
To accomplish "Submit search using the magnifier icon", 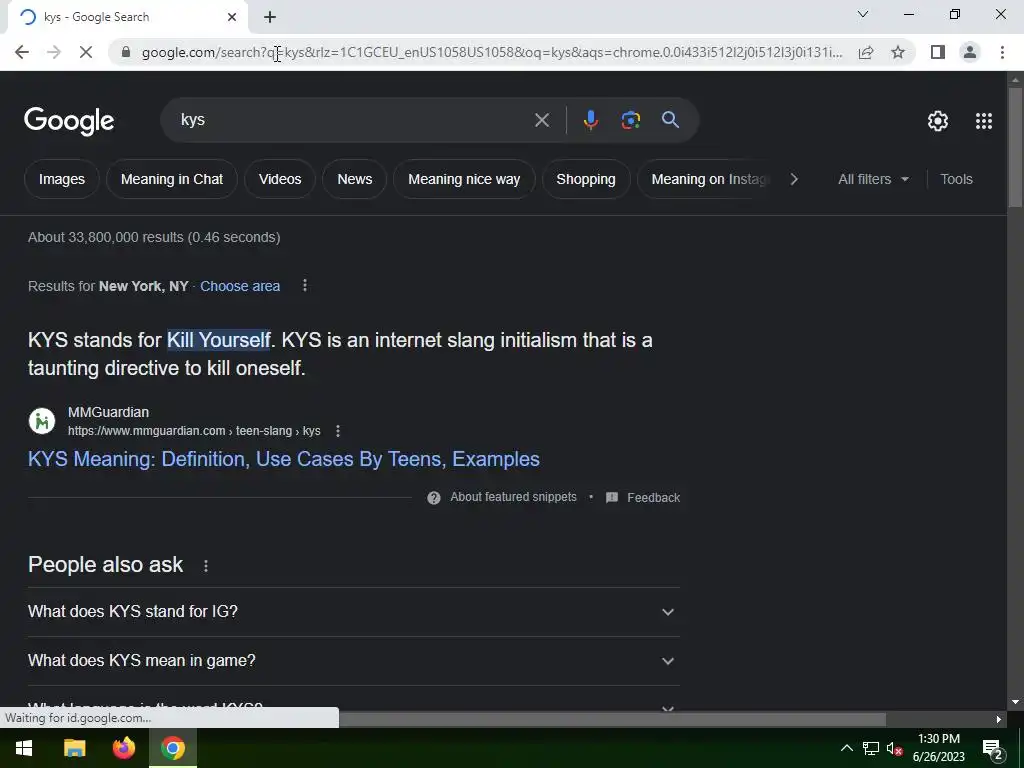I will 670,120.
